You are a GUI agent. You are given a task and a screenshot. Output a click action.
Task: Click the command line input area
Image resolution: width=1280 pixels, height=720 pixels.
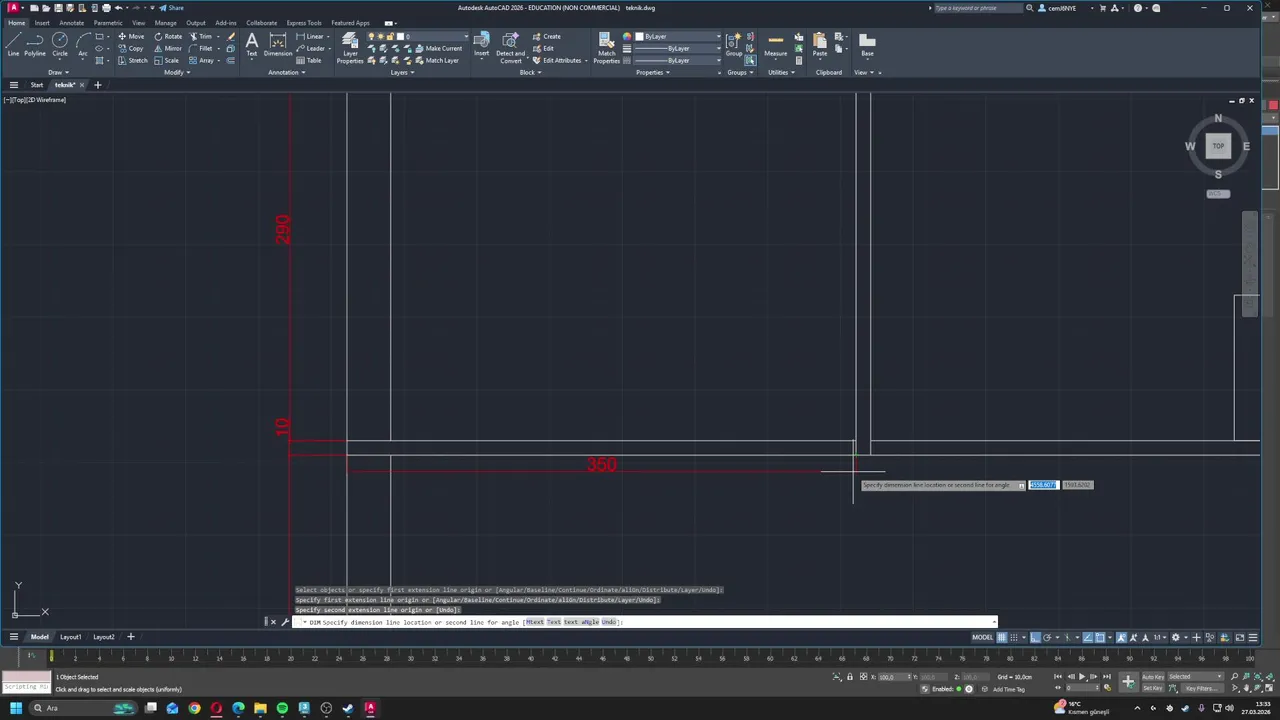coord(645,622)
